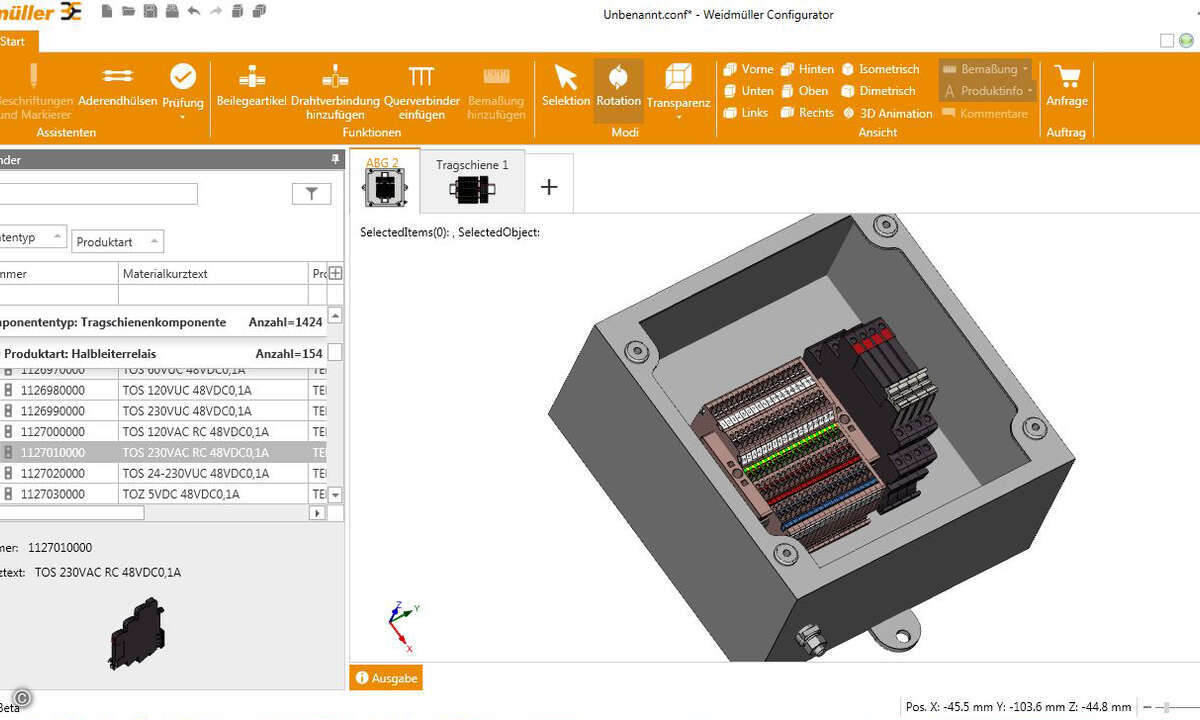Open file using the folder icon
Image resolution: width=1200 pixels, height=720 pixels.
pyautogui.click(x=128, y=12)
